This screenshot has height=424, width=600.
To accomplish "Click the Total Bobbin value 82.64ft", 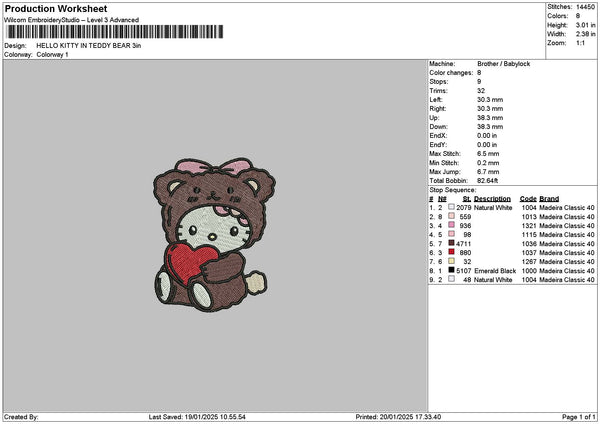I will [x=488, y=181].
